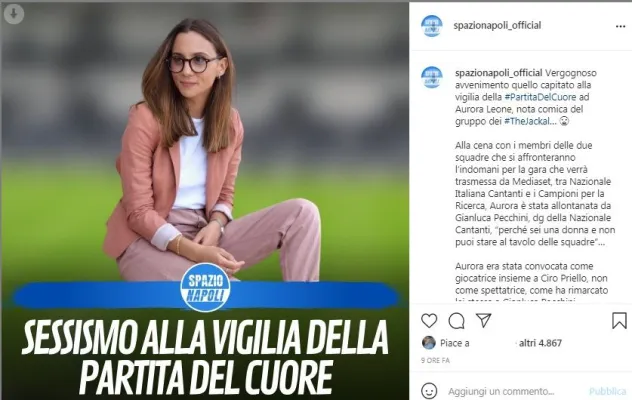Open spazionapoli_official username in header
Viewport: 632px width, 400px height.
point(497,25)
